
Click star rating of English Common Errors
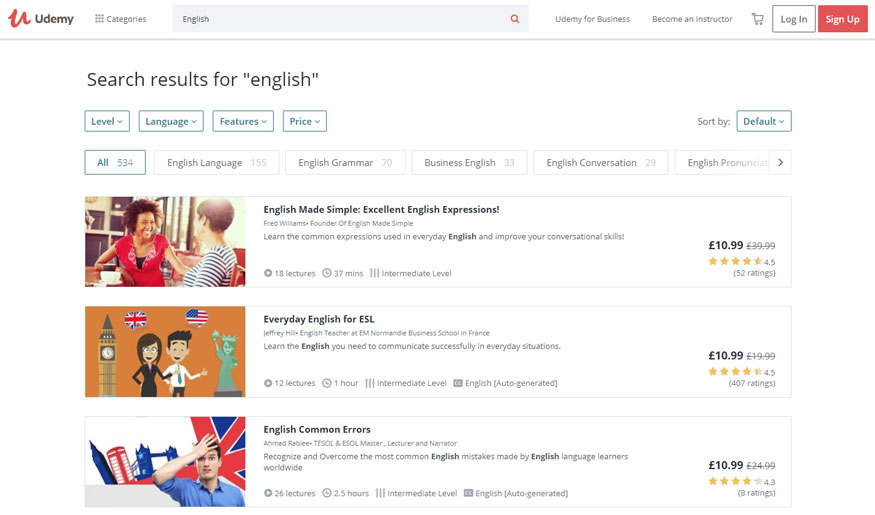(735, 481)
